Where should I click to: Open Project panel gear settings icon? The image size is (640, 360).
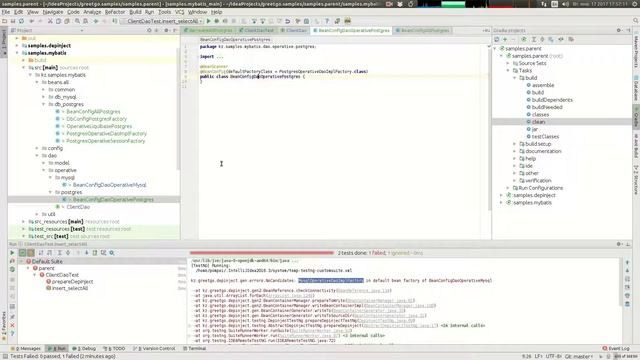pyautogui.click(x=167, y=30)
